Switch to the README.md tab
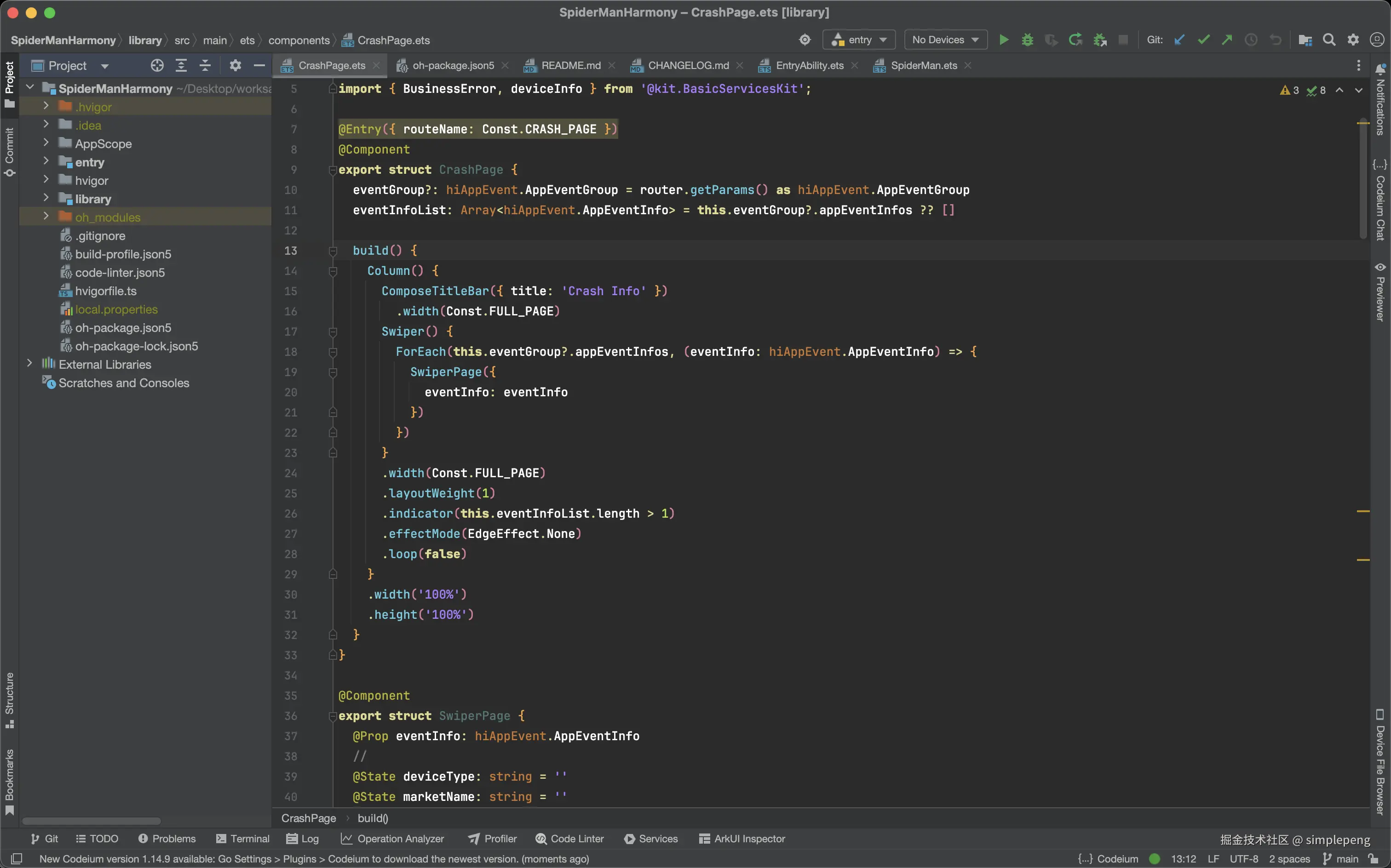Viewport: 1391px width, 868px height. [570, 65]
